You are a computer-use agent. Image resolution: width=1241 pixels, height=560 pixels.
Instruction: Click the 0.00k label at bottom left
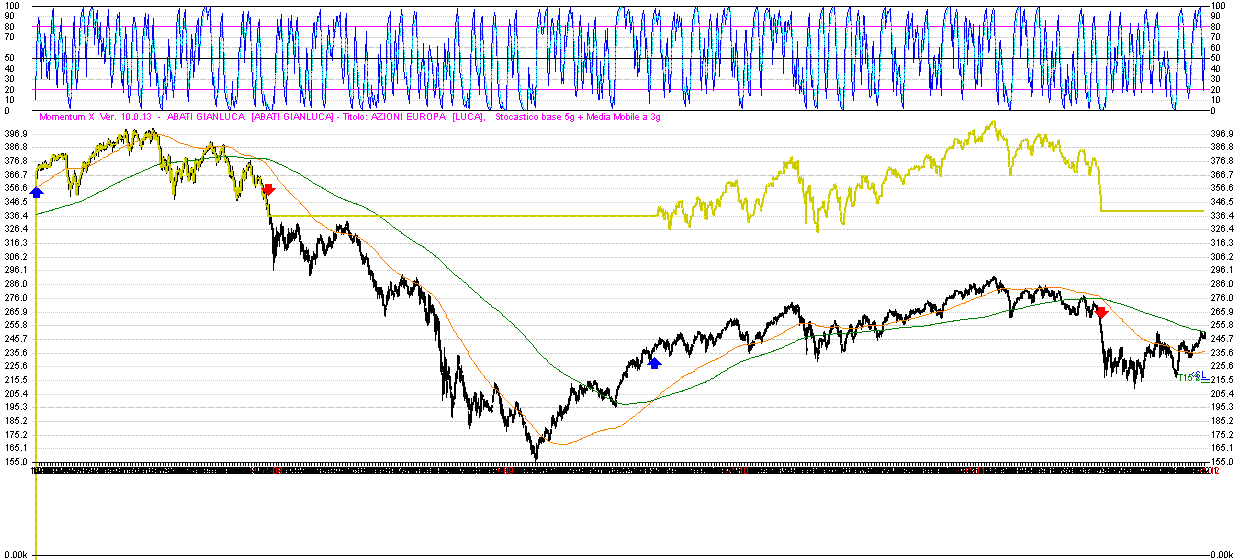point(14,554)
